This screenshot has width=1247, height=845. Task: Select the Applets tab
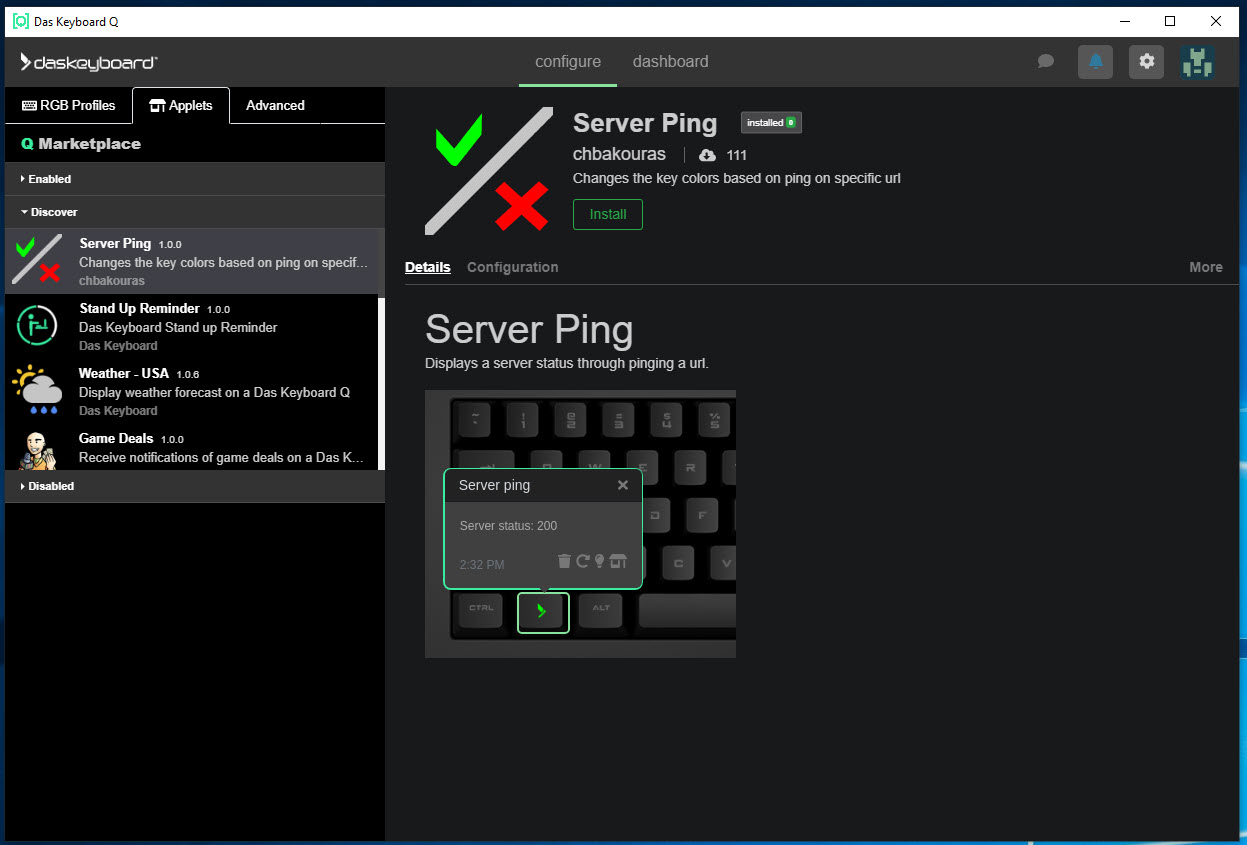click(x=181, y=105)
